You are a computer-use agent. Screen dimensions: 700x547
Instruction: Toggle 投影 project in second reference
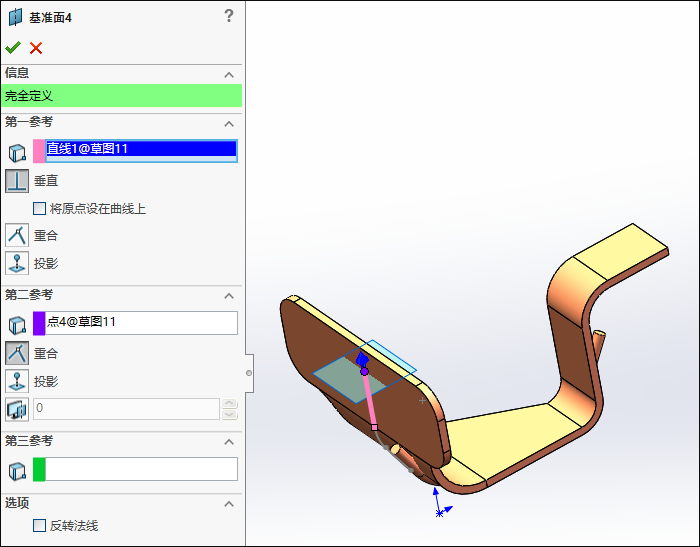coord(17,381)
